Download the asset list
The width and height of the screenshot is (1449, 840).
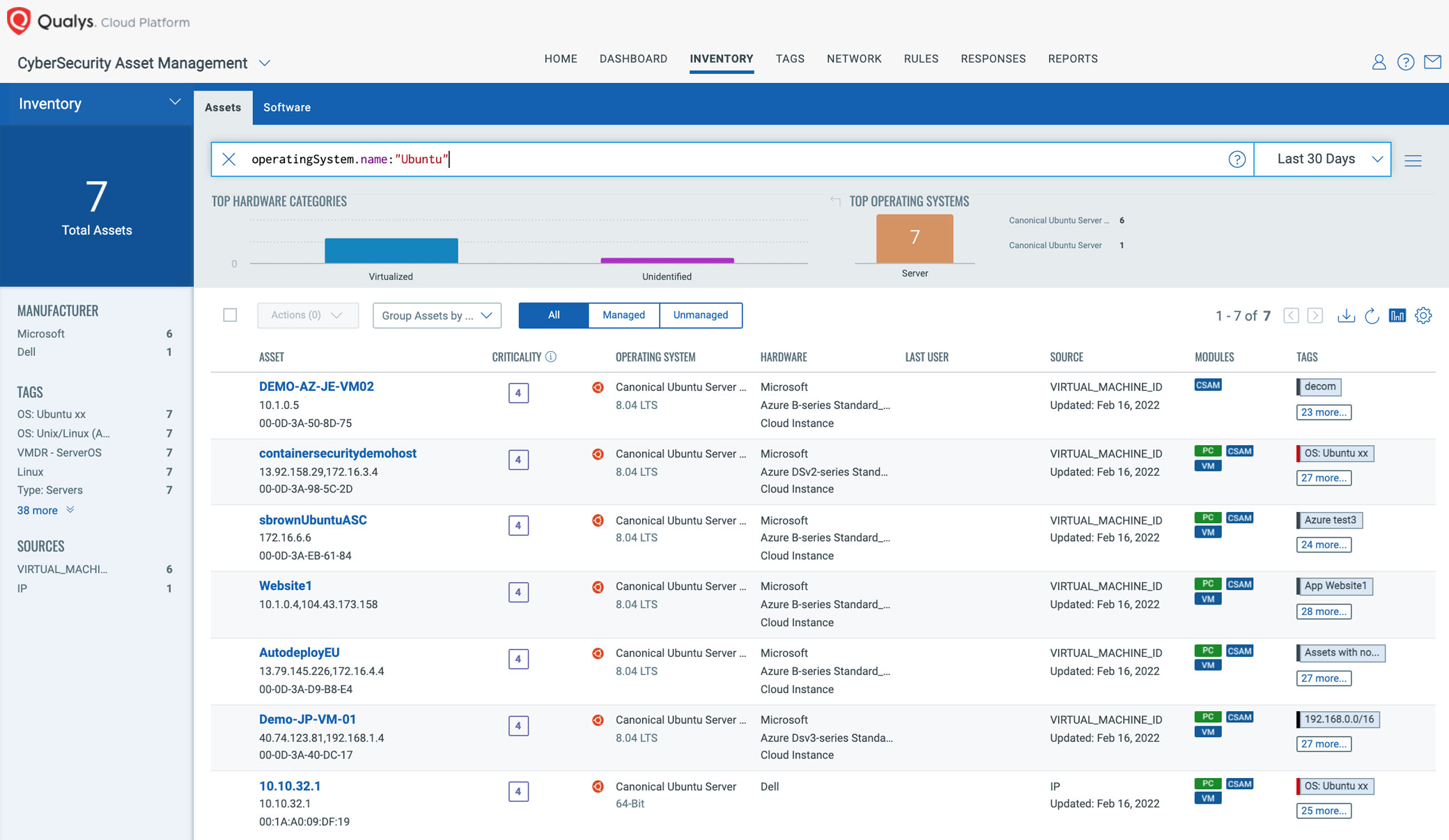tap(1346, 316)
